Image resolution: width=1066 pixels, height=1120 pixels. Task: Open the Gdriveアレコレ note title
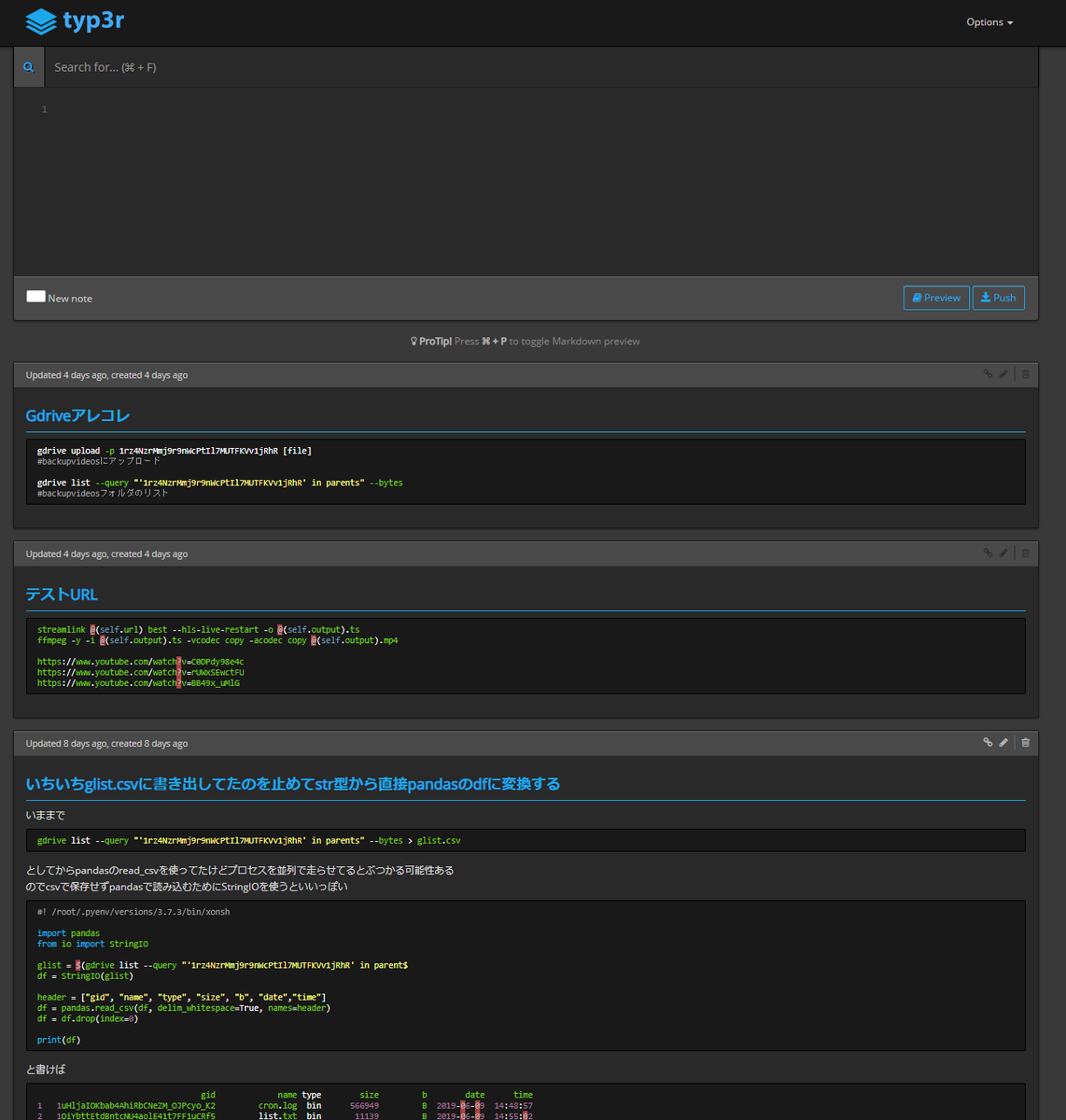tap(77, 416)
